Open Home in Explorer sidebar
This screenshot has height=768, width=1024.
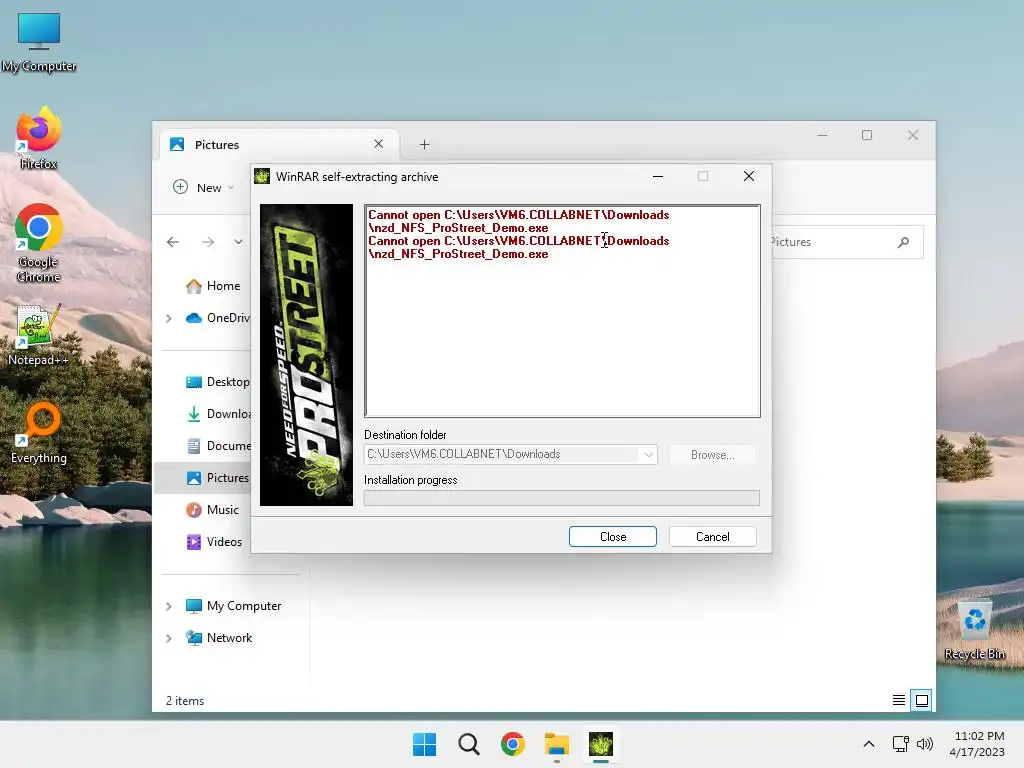213,286
